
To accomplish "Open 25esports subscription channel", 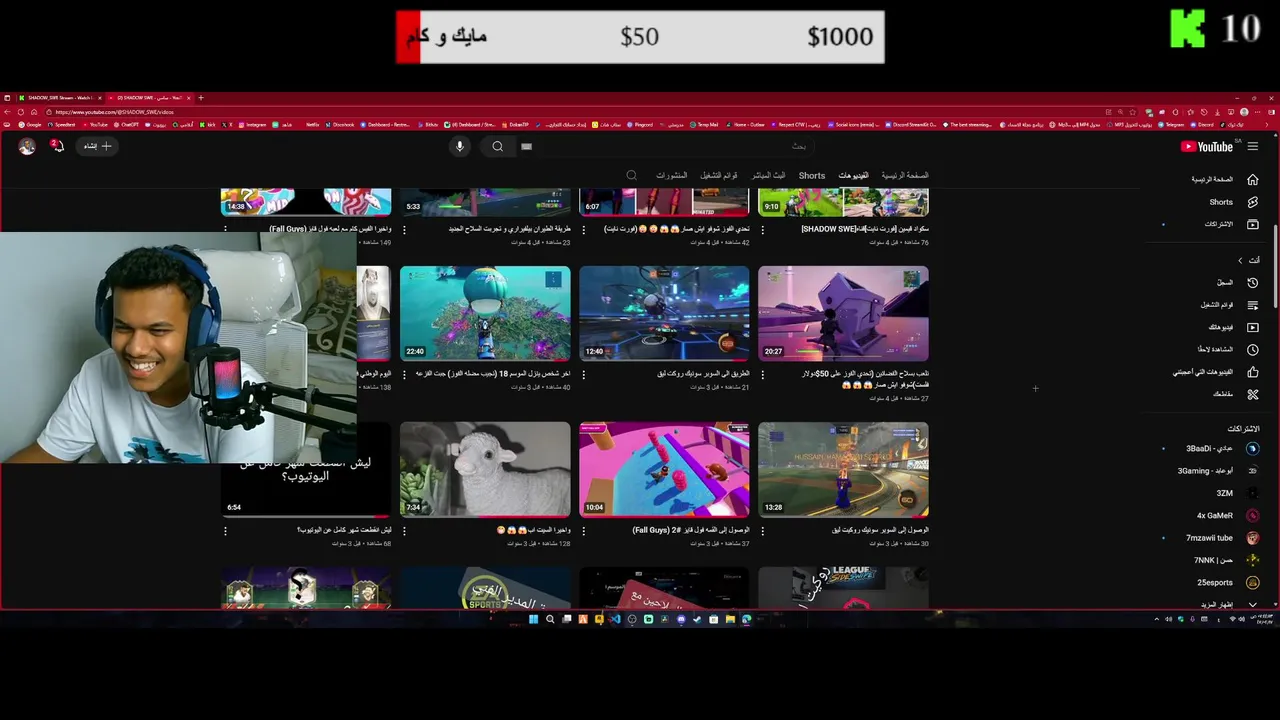I will coord(1213,583).
